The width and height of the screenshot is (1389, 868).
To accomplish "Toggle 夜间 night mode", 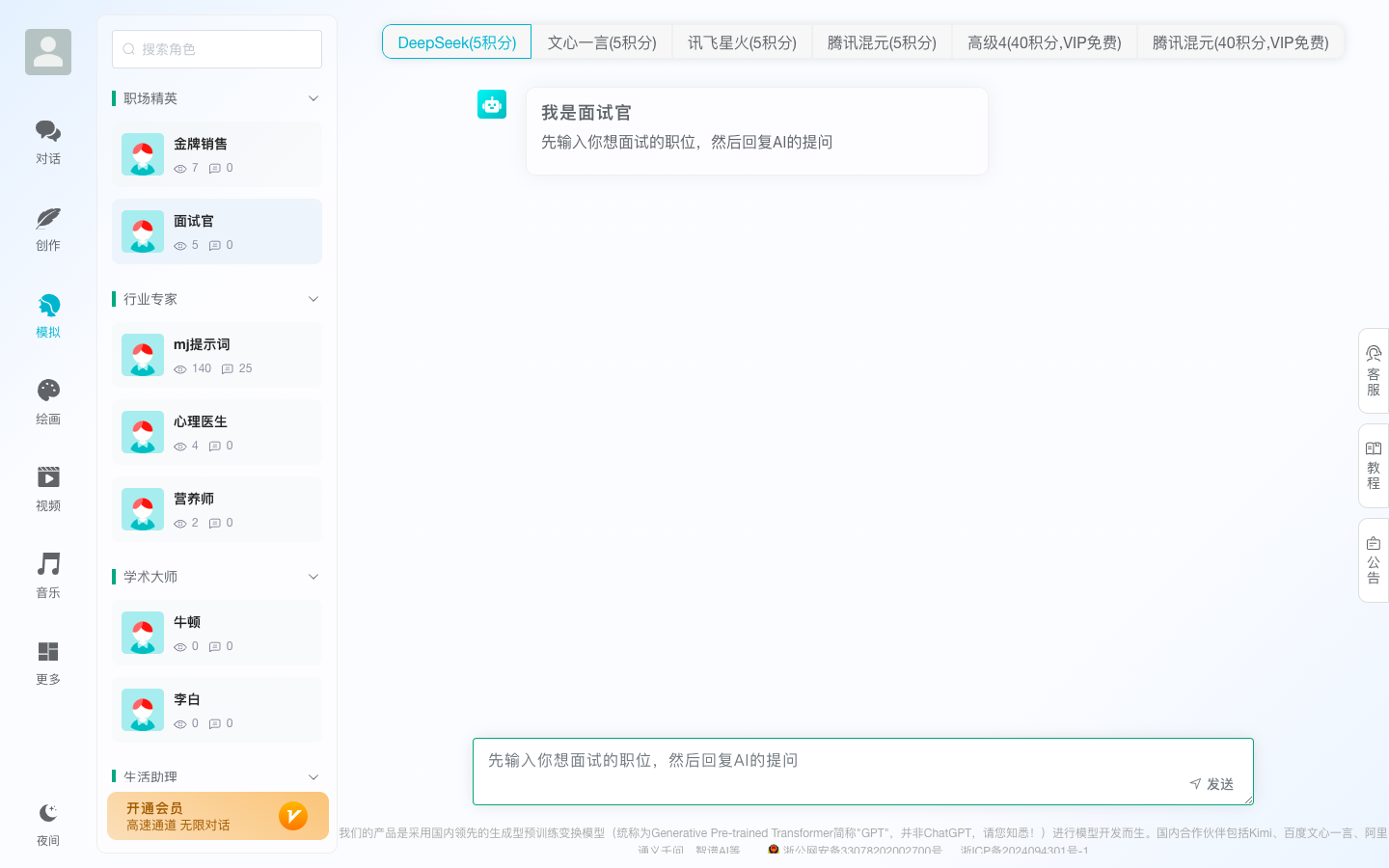I will pos(47,823).
